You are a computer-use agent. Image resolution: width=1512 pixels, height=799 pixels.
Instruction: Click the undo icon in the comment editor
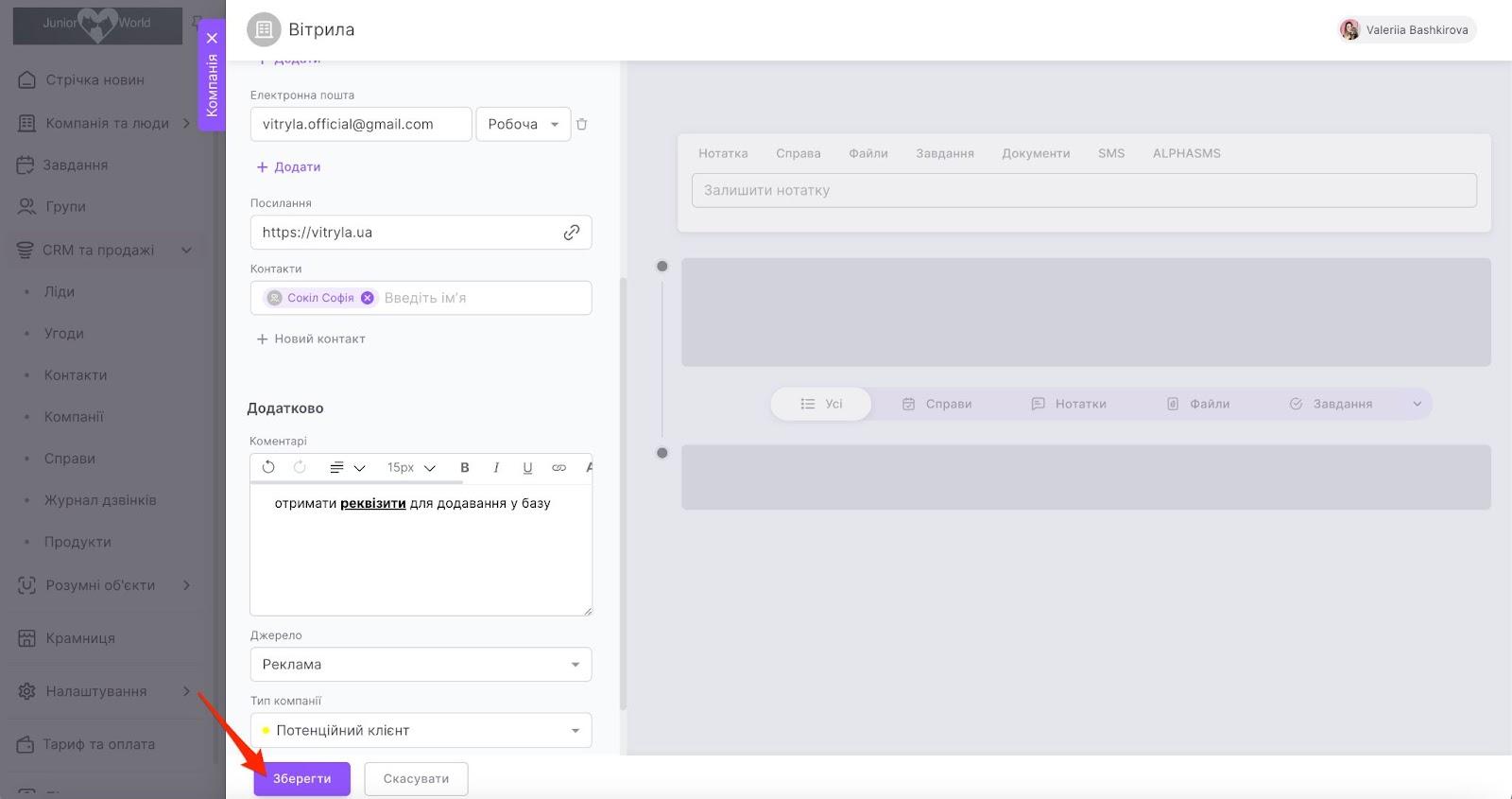pos(268,467)
